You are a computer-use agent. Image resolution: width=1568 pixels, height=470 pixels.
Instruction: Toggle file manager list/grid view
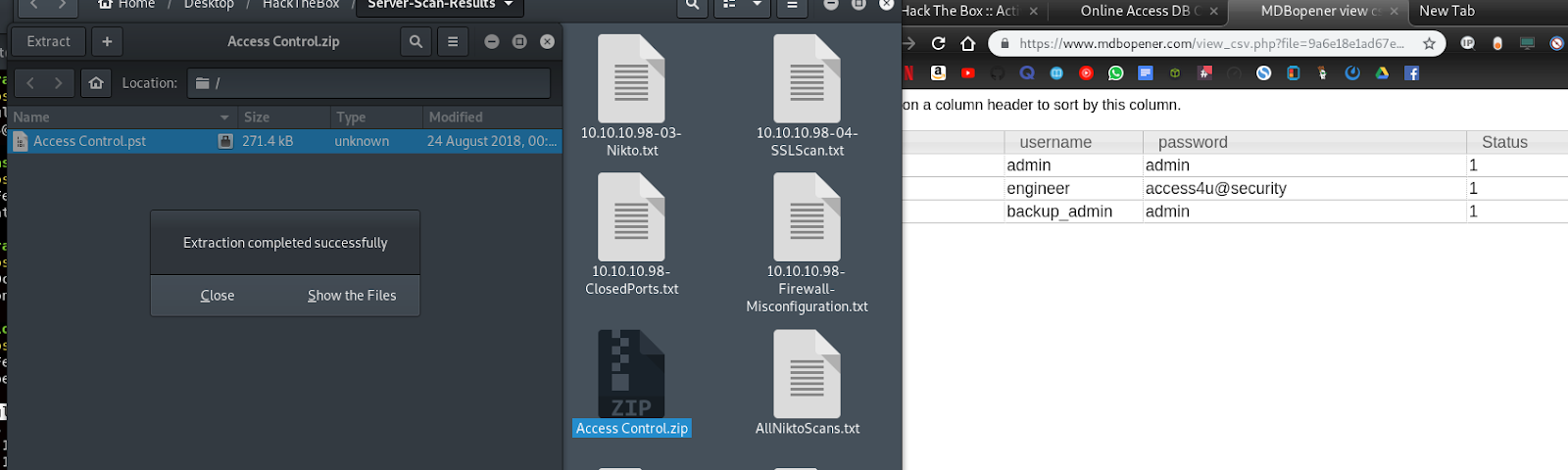(728, 5)
